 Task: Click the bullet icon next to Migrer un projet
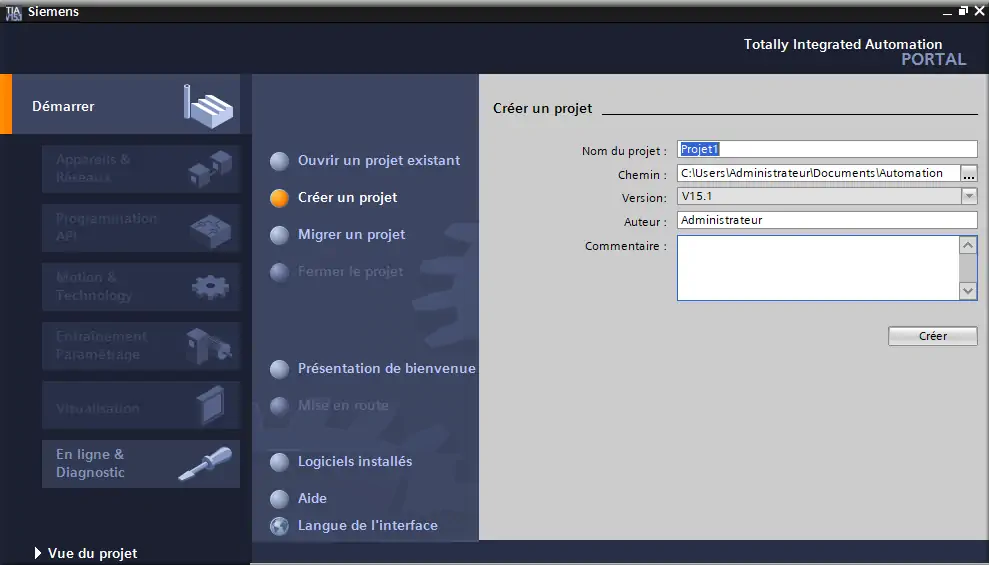point(279,235)
